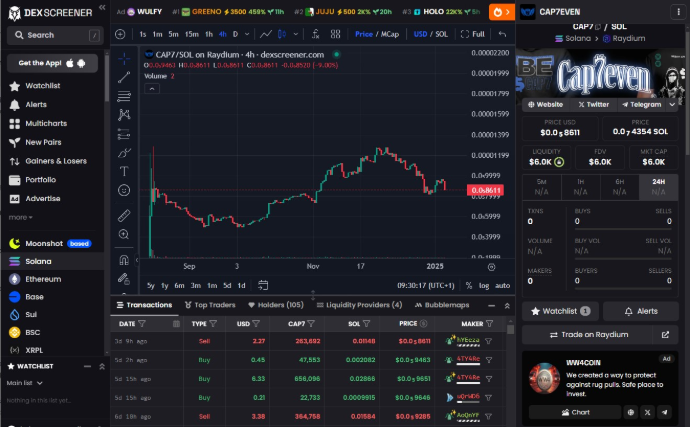Click the transactions table scrollbar
This screenshot has height=427, width=690.
[510, 330]
